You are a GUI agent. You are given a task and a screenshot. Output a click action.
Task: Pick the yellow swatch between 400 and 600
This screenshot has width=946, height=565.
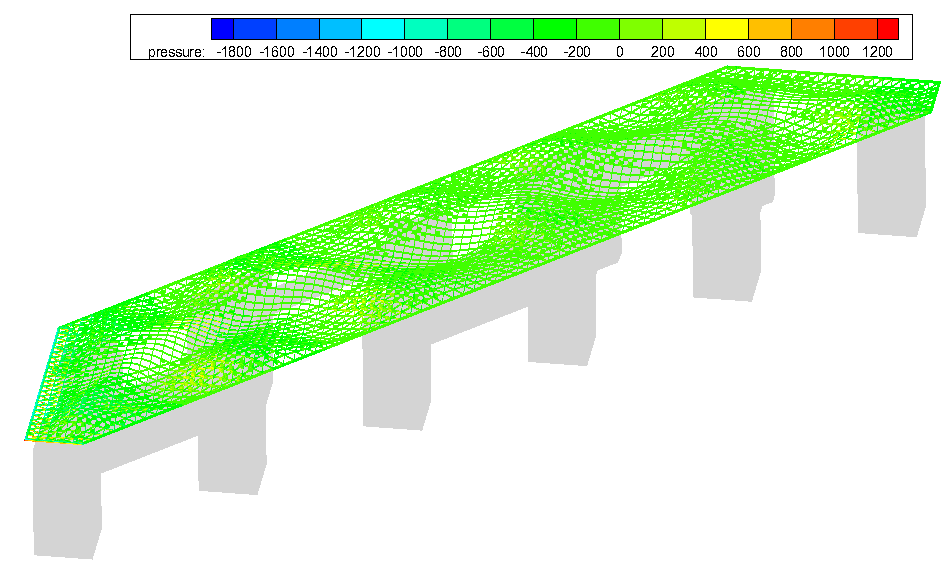(727, 29)
